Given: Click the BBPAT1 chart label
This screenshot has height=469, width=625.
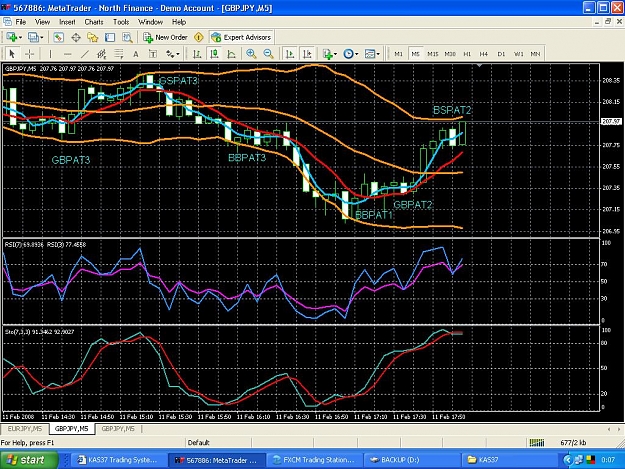Looking at the screenshot, I should click(373, 215).
